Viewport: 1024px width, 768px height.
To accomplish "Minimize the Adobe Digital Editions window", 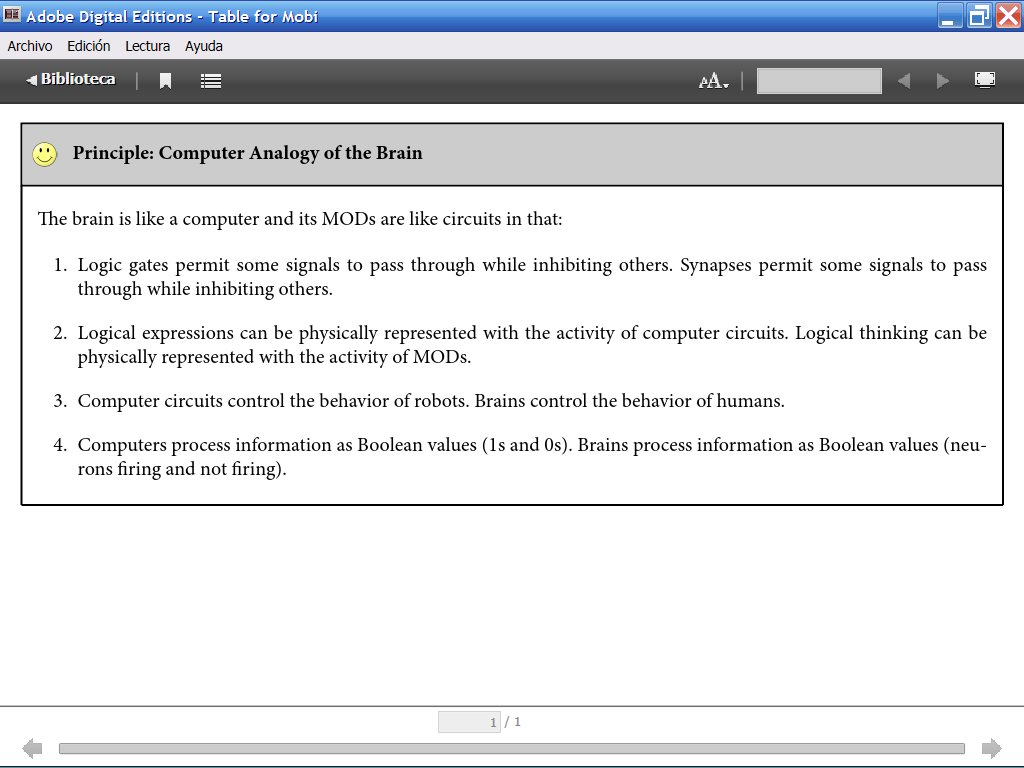I will point(950,16).
